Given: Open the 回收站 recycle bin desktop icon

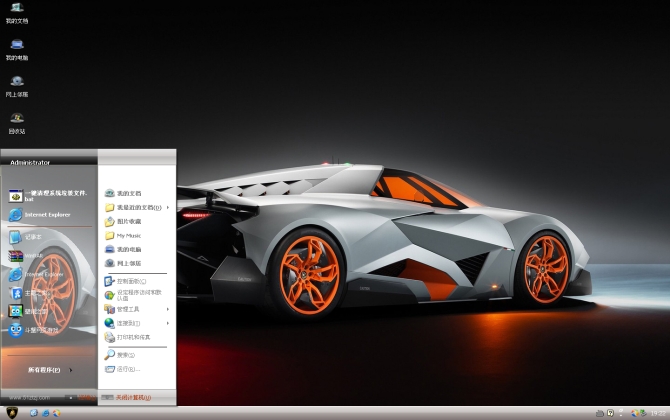Looking at the screenshot, I should (17, 123).
